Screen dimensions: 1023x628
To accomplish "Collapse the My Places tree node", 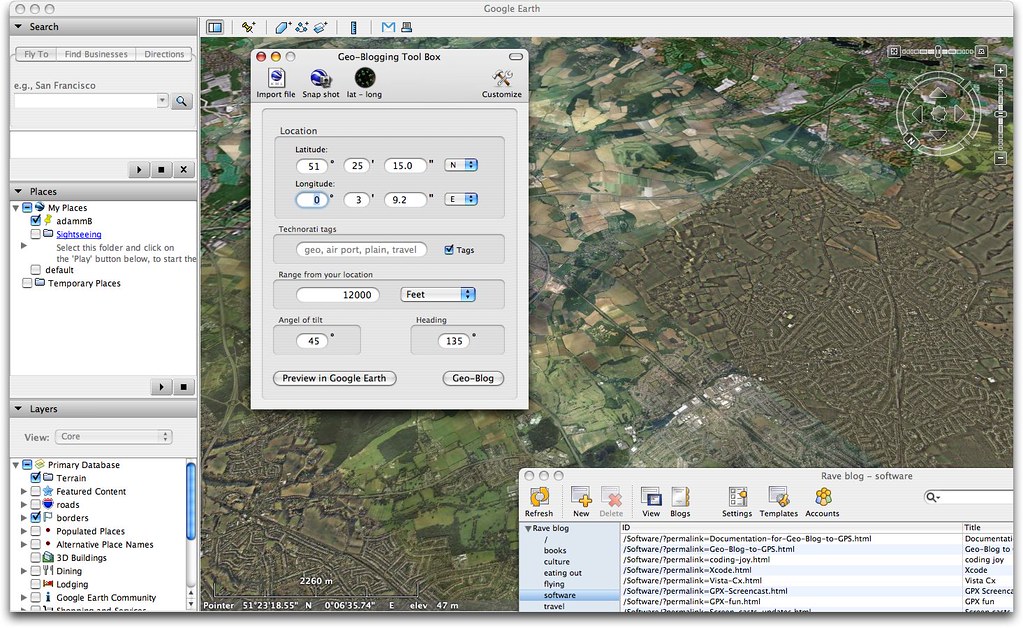I will coord(16,207).
